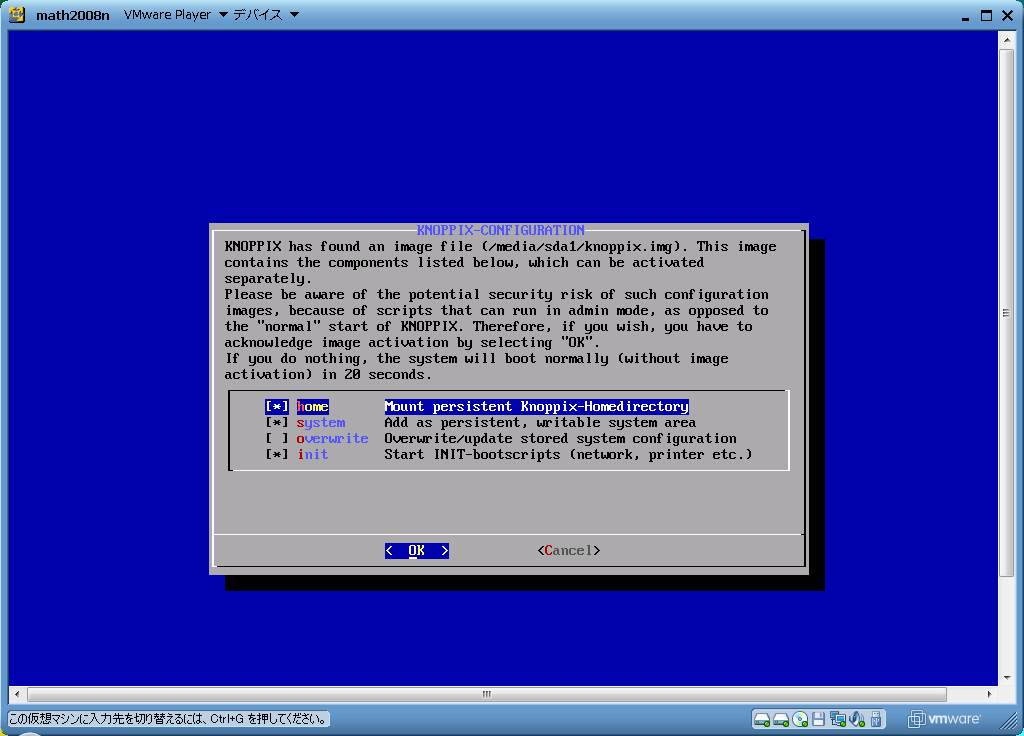Click the network adapter status icon
The image size is (1024, 736).
click(x=837, y=720)
